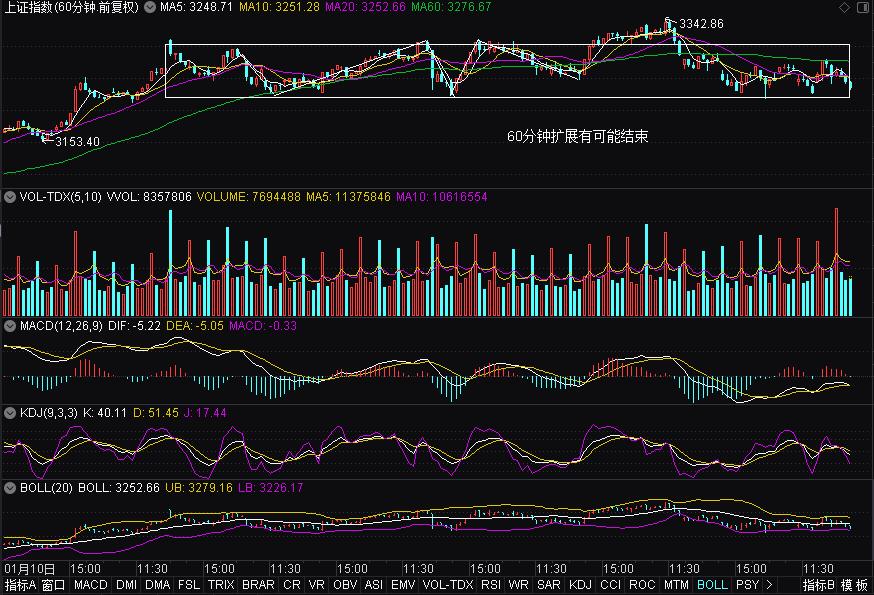Click the magenta MA20 value in the chart header
This screenshot has height=595, width=874.
[349, 8]
